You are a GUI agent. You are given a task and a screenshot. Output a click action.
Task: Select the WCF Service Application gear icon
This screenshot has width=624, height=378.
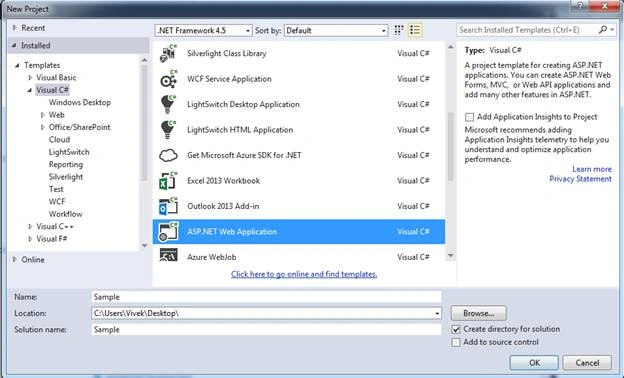(x=168, y=79)
